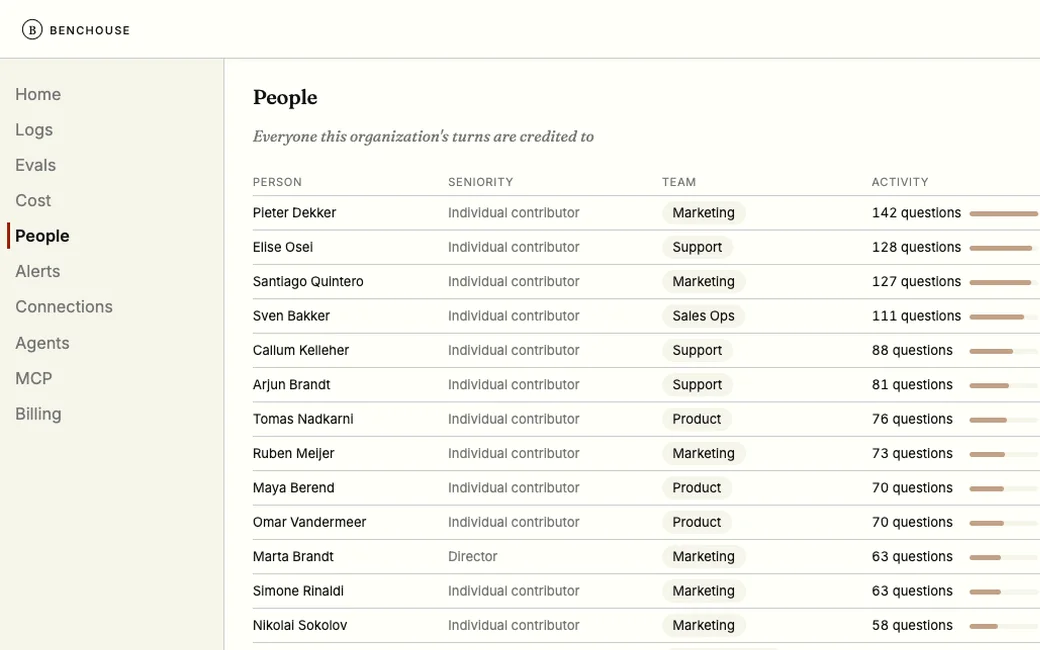Click Sven Bakker's name

[291, 316]
